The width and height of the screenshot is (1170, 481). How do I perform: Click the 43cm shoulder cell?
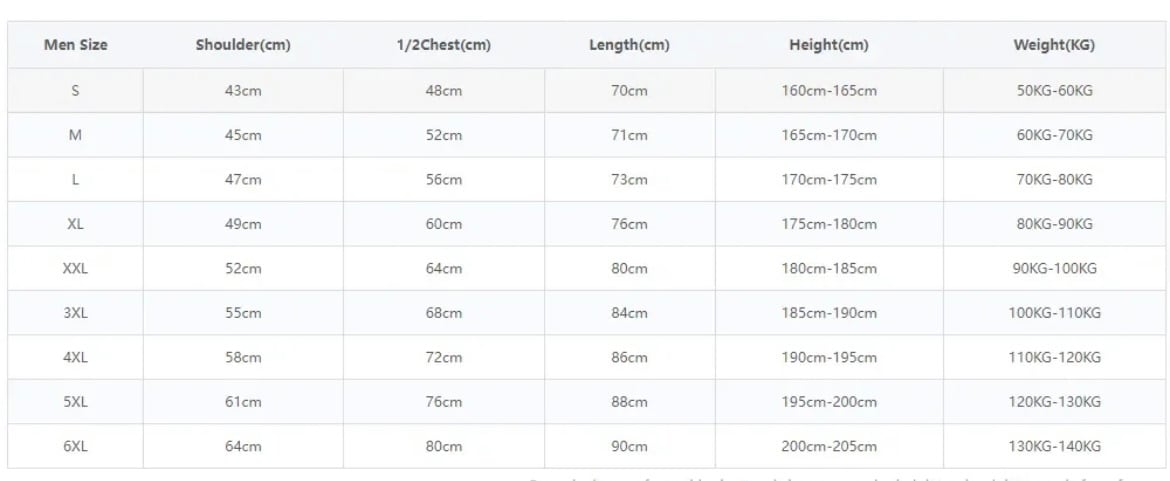(x=243, y=91)
